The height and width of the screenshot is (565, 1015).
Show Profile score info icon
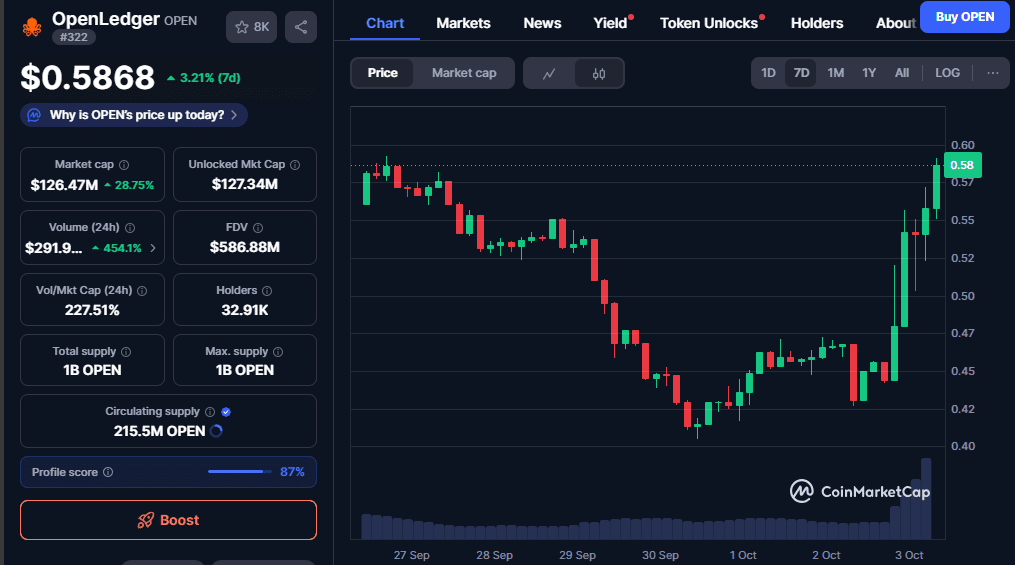click(x=108, y=472)
